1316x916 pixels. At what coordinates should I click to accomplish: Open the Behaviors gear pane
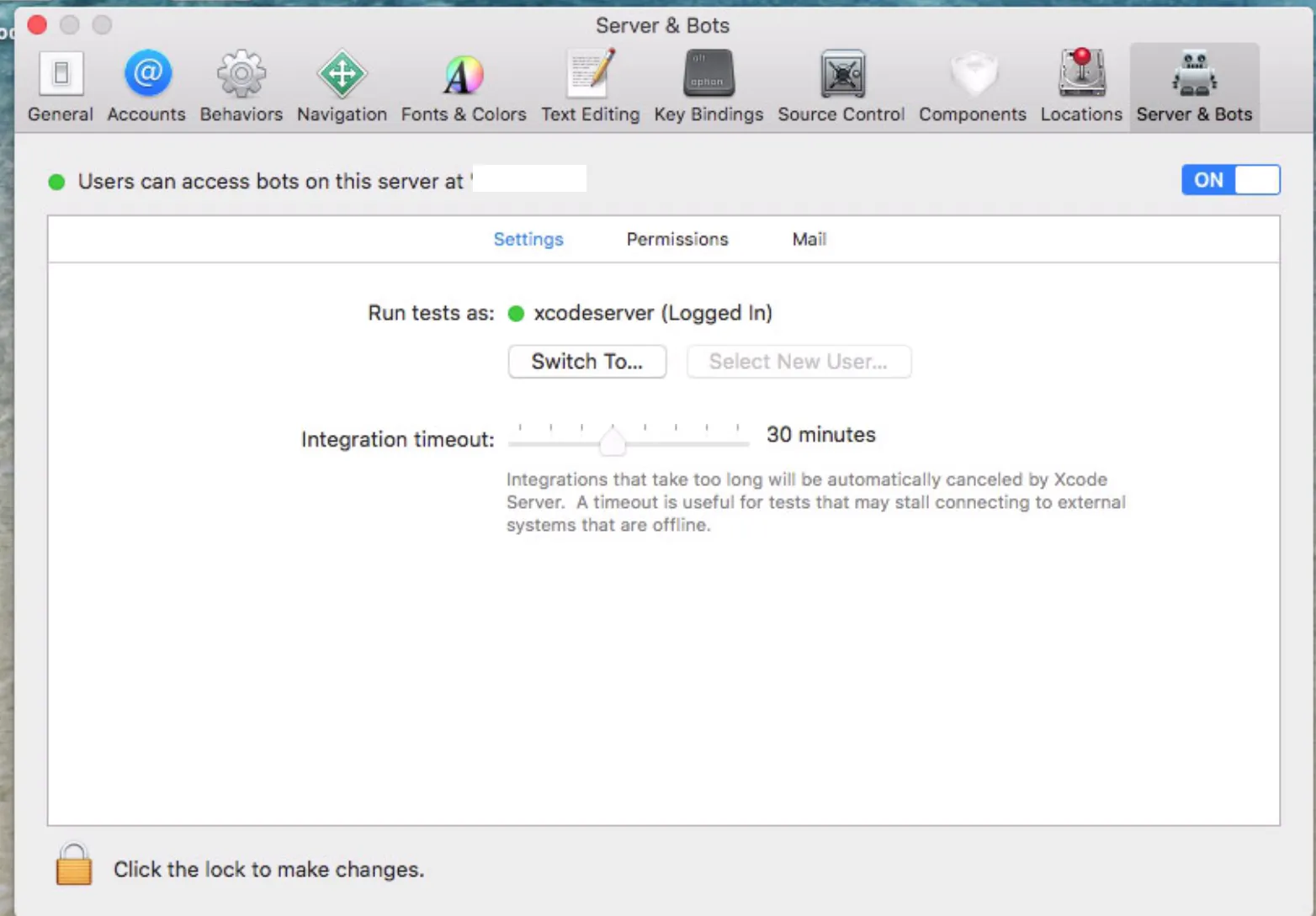click(241, 87)
